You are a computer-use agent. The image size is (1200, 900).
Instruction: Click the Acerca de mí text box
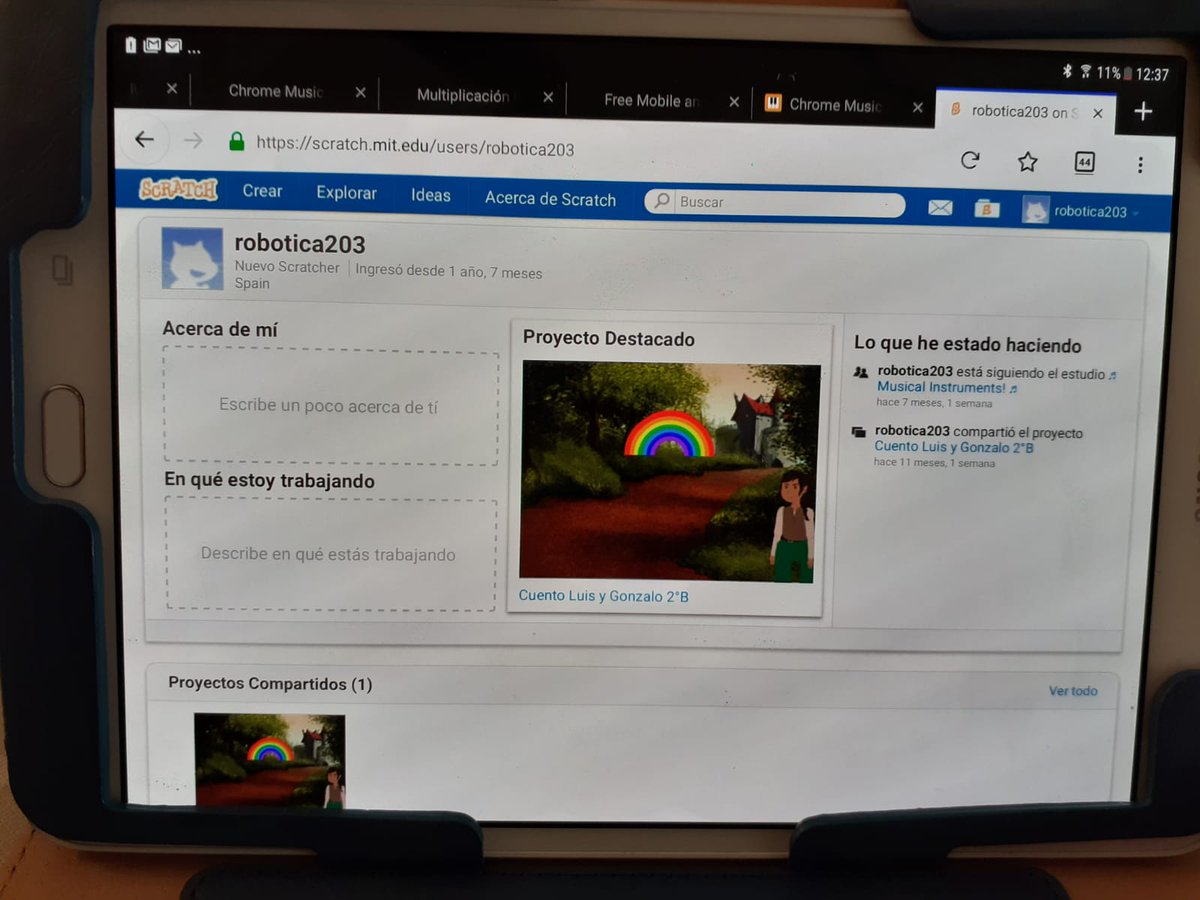point(330,407)
